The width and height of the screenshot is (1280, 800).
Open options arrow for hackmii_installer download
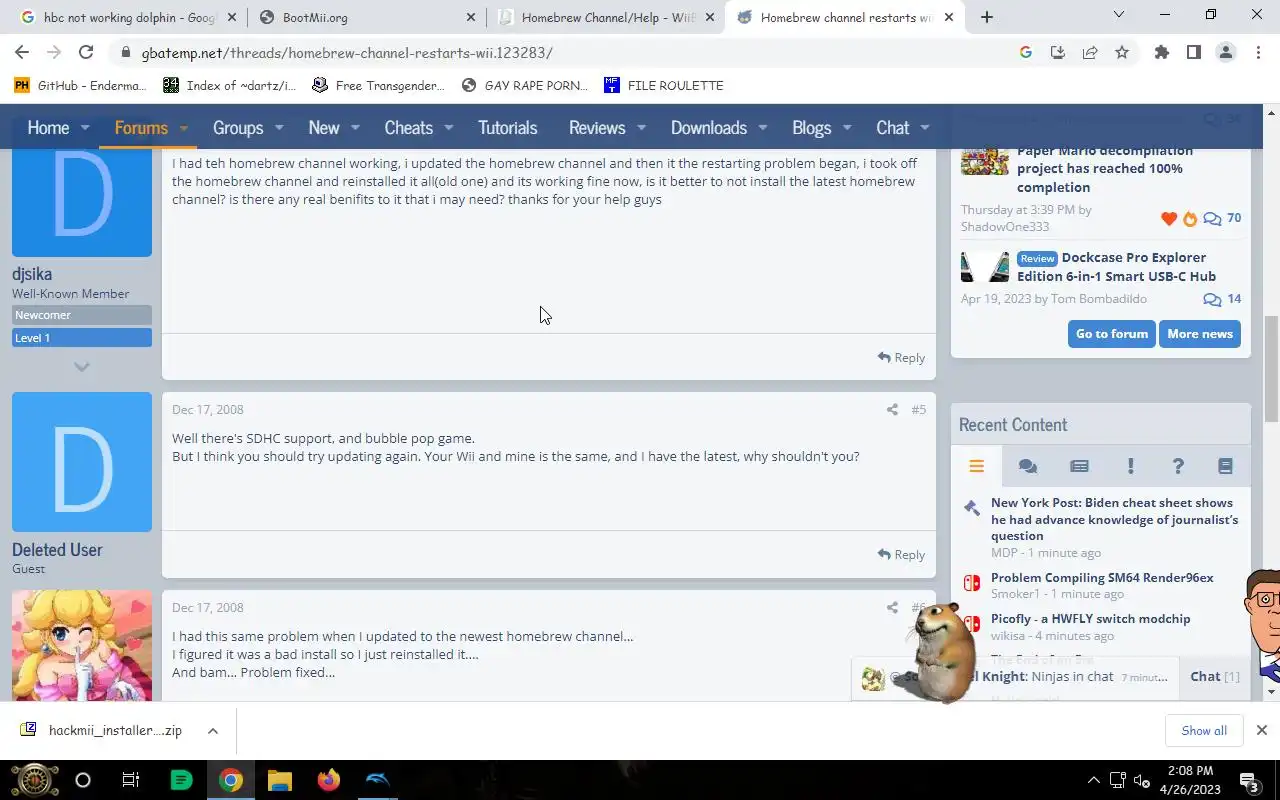pos(213,731)
